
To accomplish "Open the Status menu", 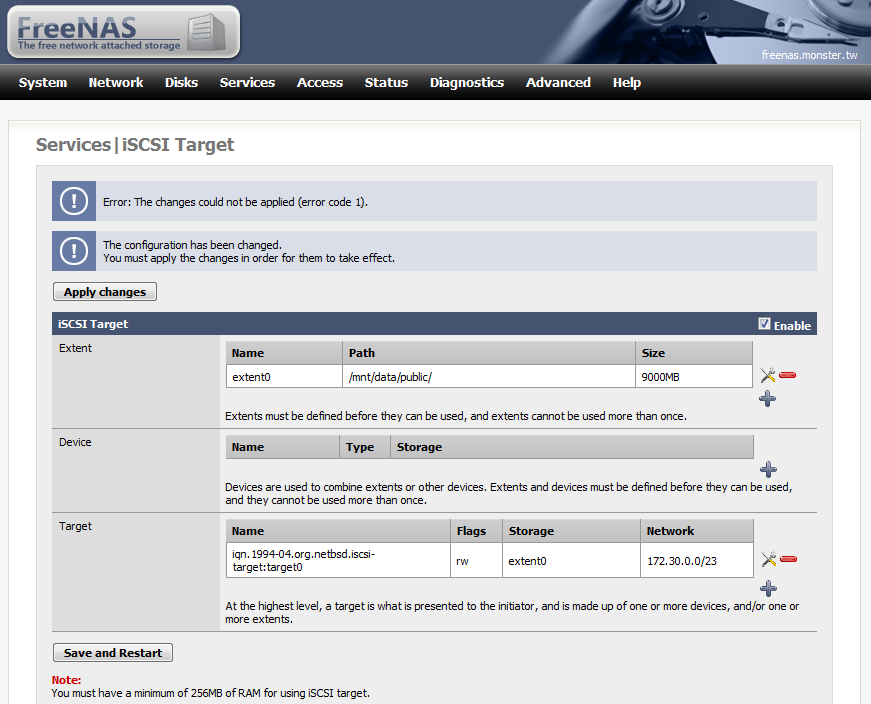I will pyautogui.click(x=387, y=83).
